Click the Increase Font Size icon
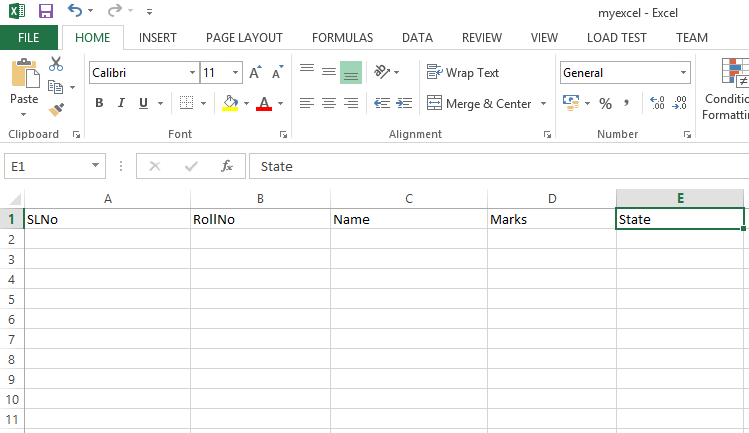Screen dimensions: 749x433 (255, 73)
